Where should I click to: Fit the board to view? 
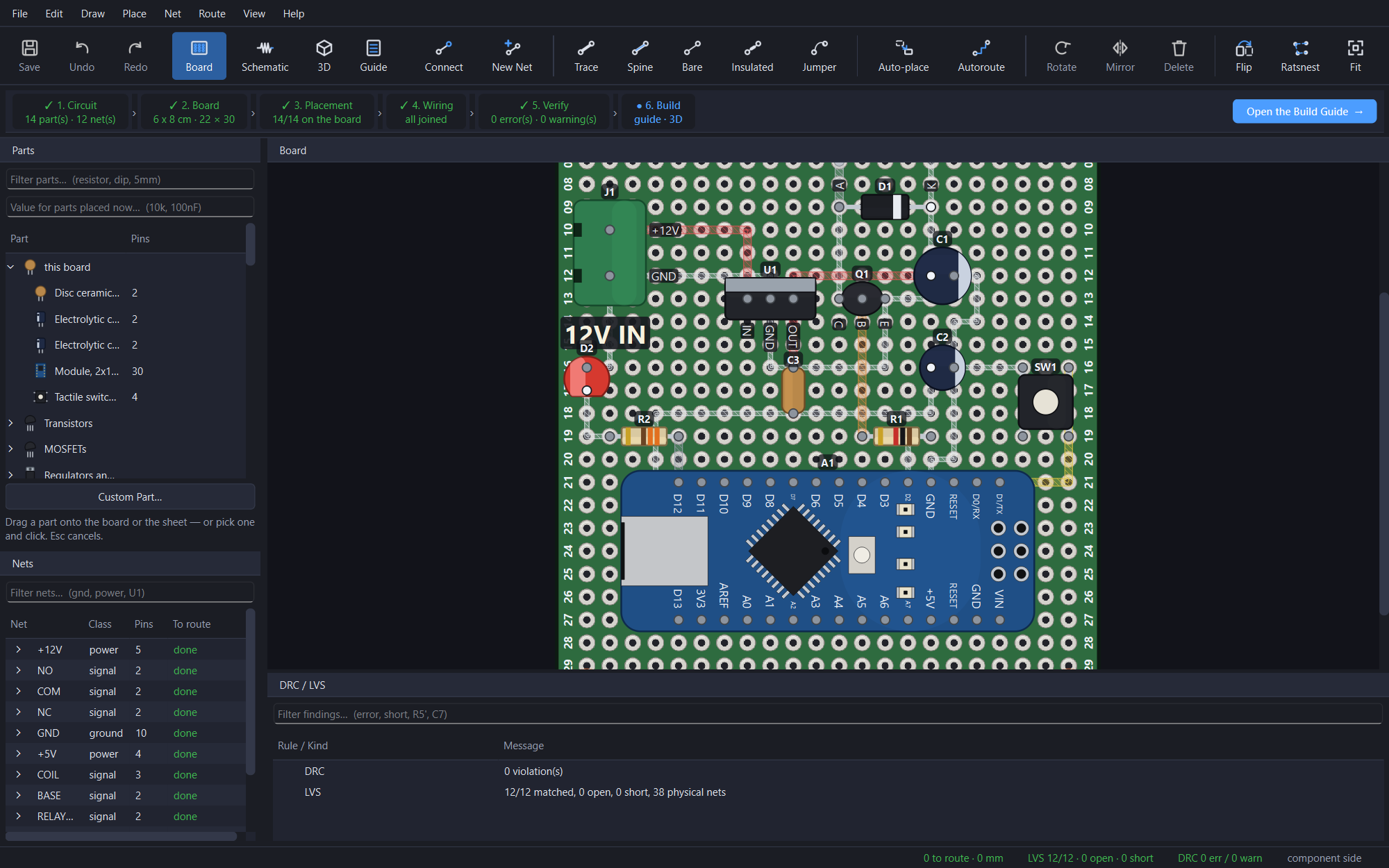(1356, 56)
